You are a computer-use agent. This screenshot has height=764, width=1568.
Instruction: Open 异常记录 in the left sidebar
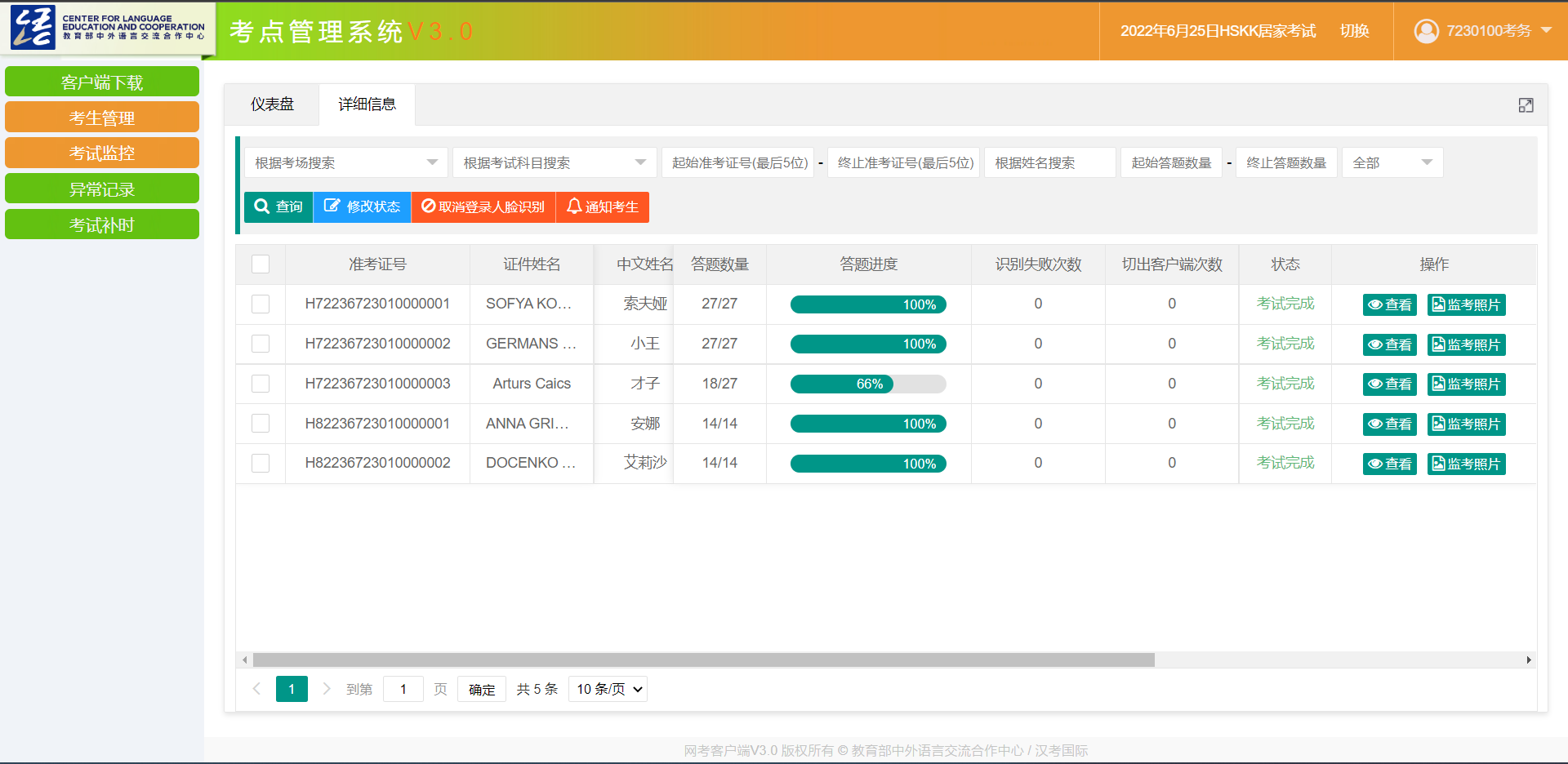tap(102, 189)
